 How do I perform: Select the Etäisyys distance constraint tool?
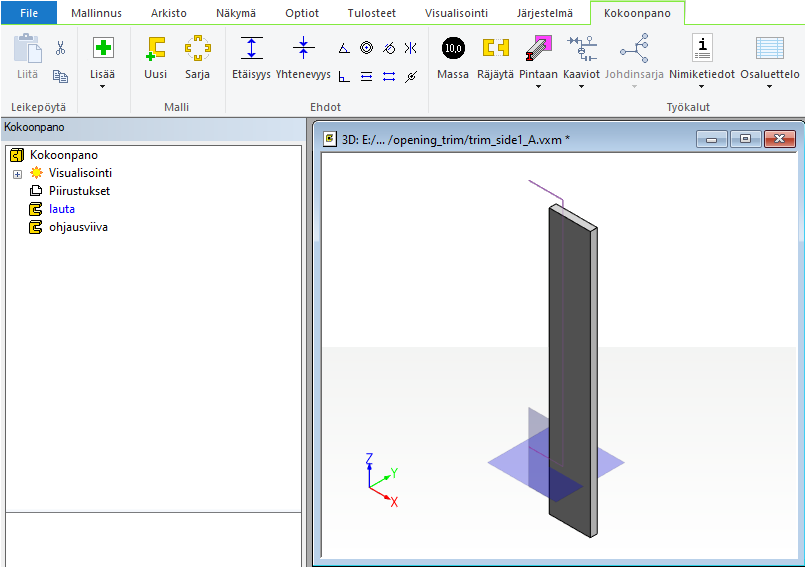coord(251,48)
